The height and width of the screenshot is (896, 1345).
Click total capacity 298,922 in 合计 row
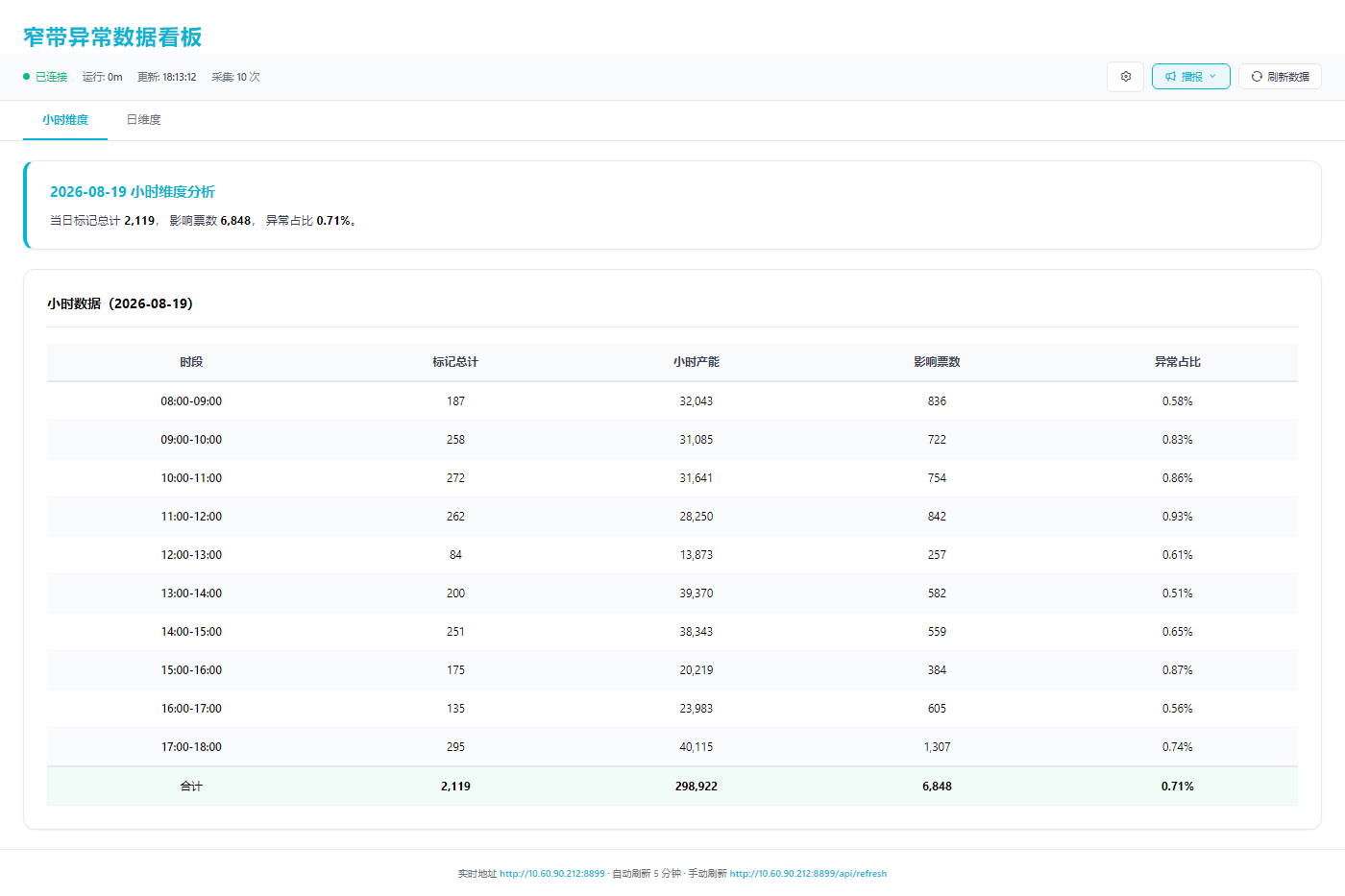697,787
